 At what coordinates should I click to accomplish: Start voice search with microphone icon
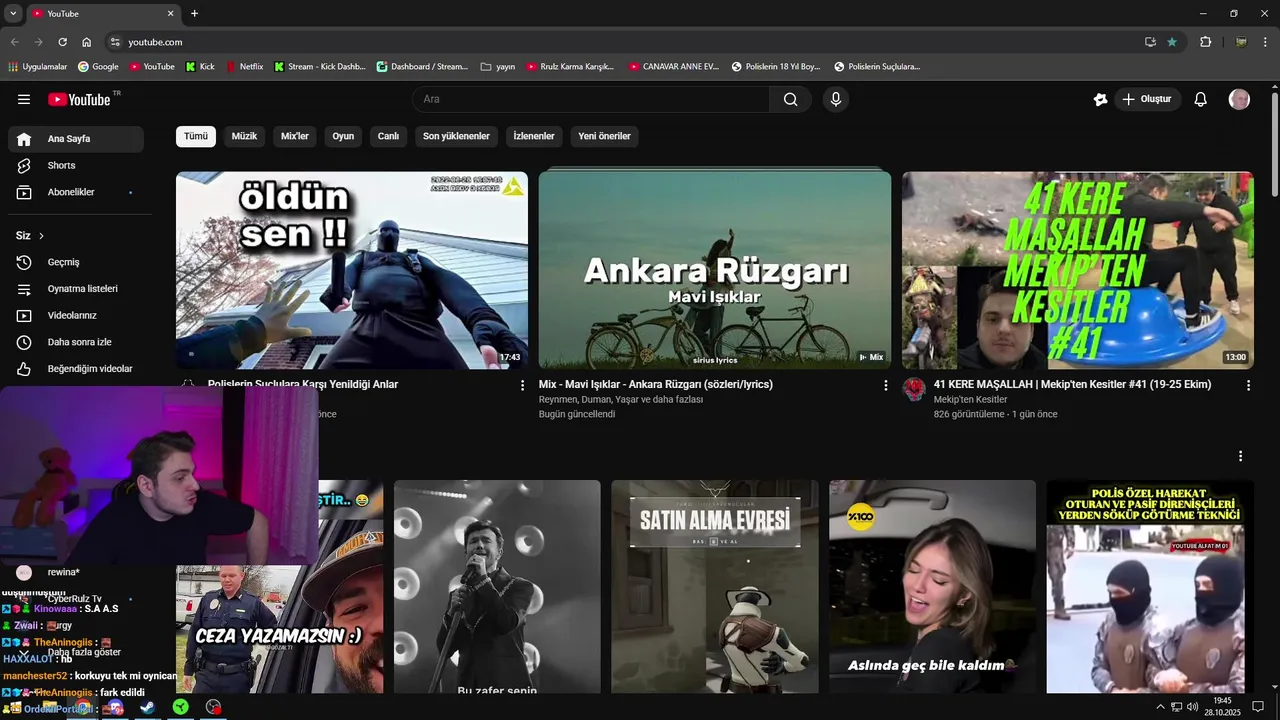tap(836, 99)
